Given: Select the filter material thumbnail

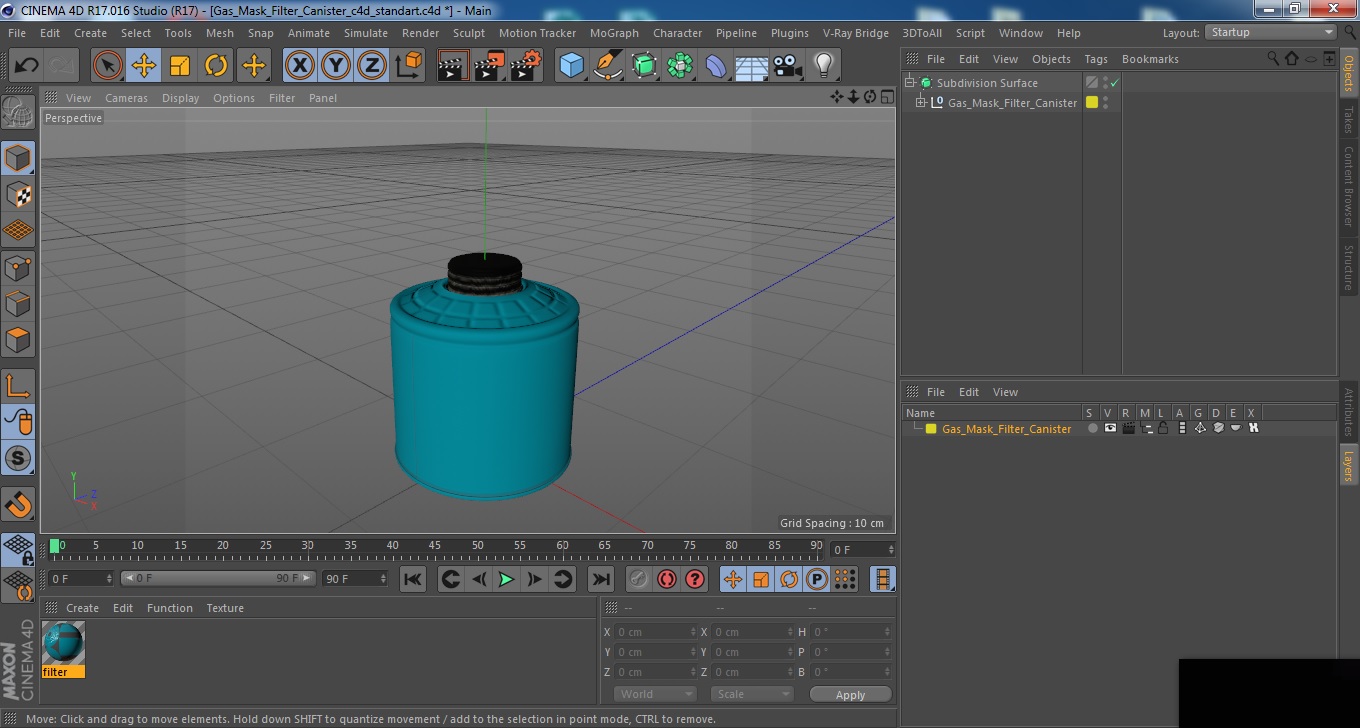Looking at the screenshot, I should [x=63, y=642].
